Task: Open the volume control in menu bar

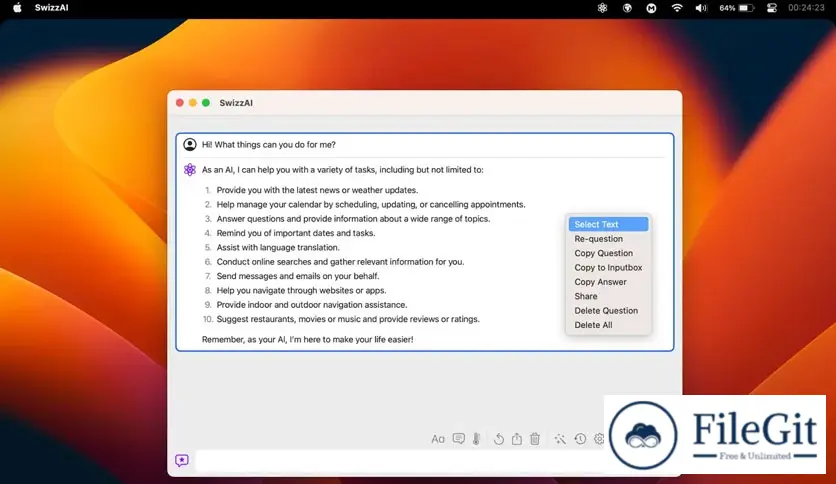Action: (701, 8)
